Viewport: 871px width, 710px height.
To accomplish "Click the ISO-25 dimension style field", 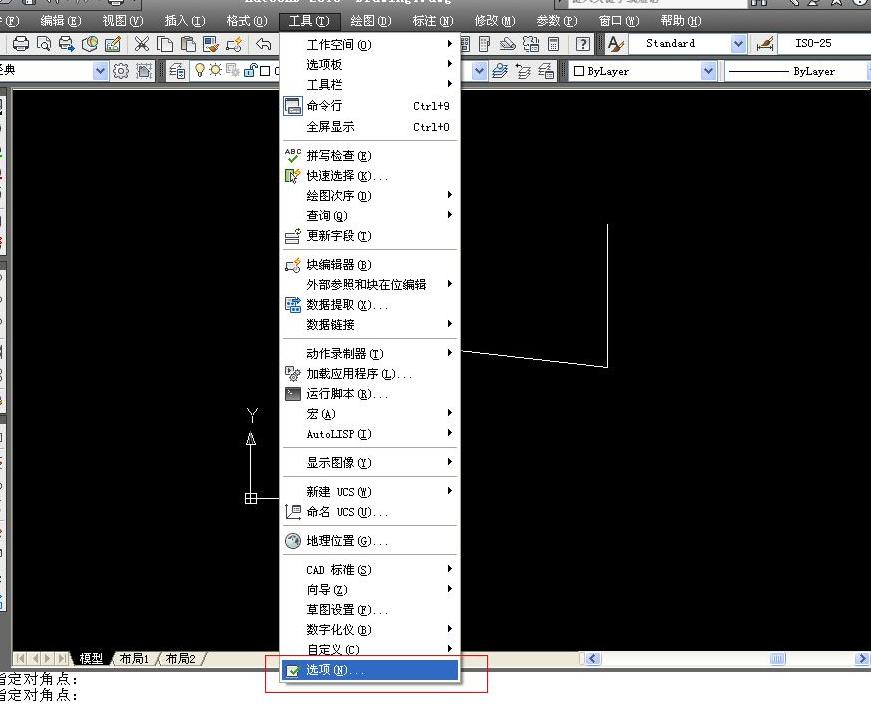I will [x=824, y=43].
